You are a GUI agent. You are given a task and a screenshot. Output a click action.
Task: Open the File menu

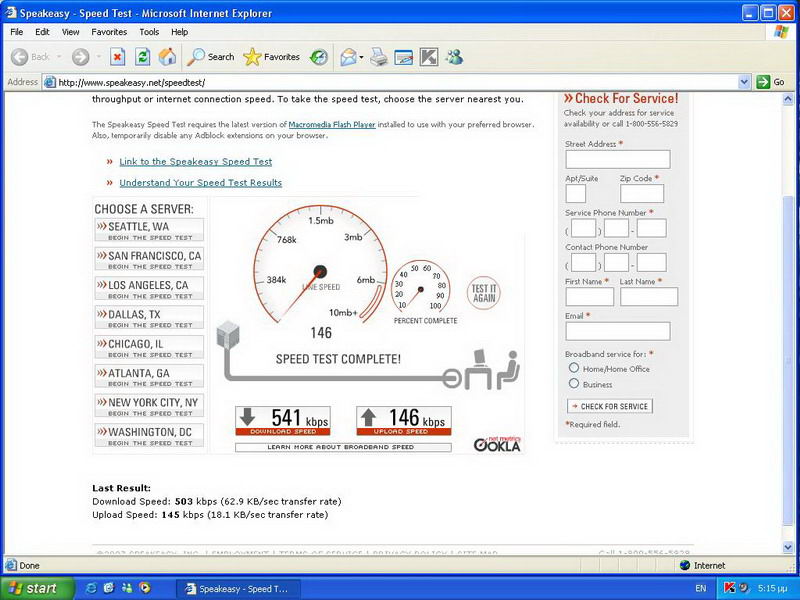tap(17, 32)
